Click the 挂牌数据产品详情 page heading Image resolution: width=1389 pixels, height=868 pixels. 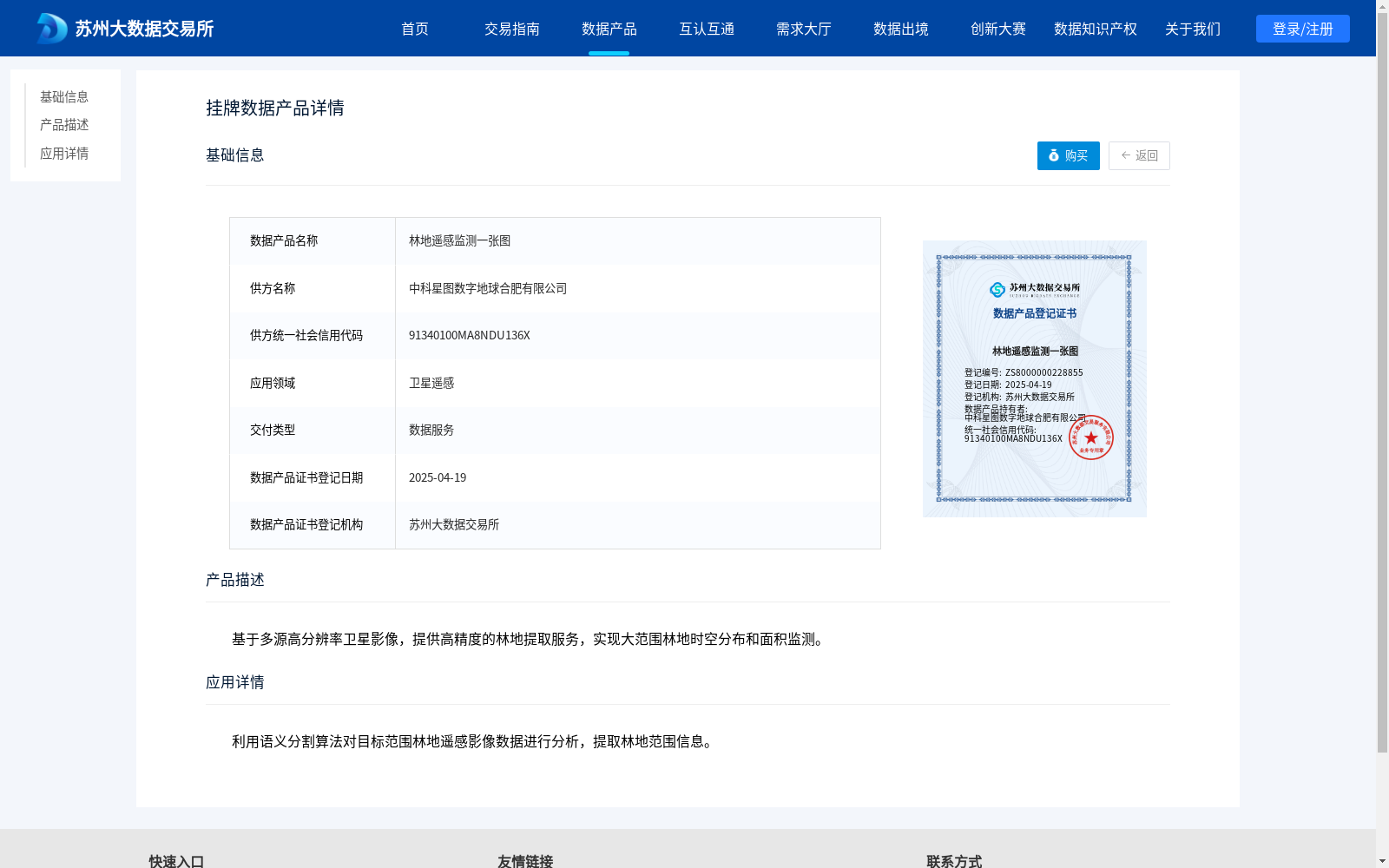point(275,108)
